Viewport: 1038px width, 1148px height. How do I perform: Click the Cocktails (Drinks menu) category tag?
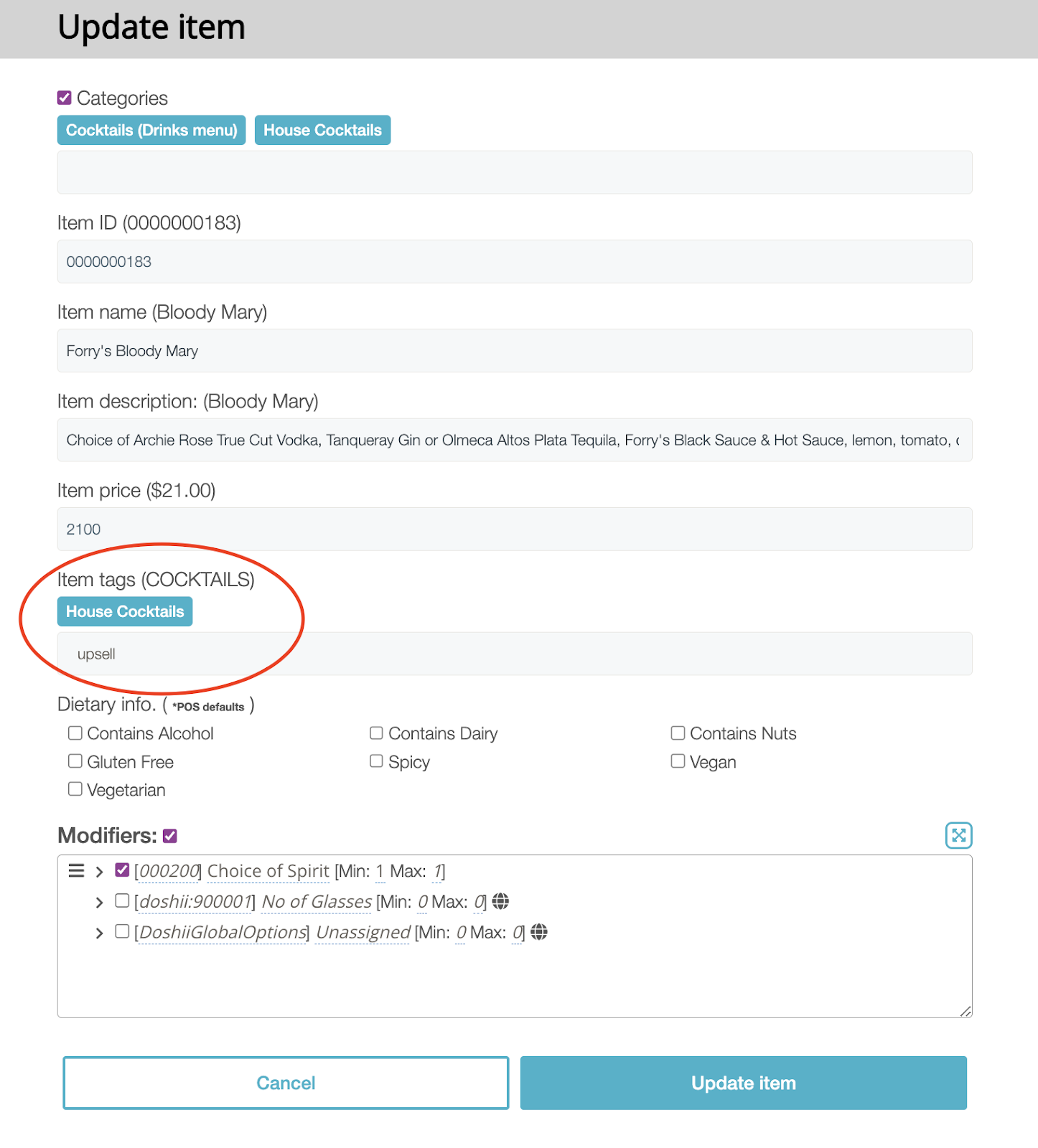[151, 130]
